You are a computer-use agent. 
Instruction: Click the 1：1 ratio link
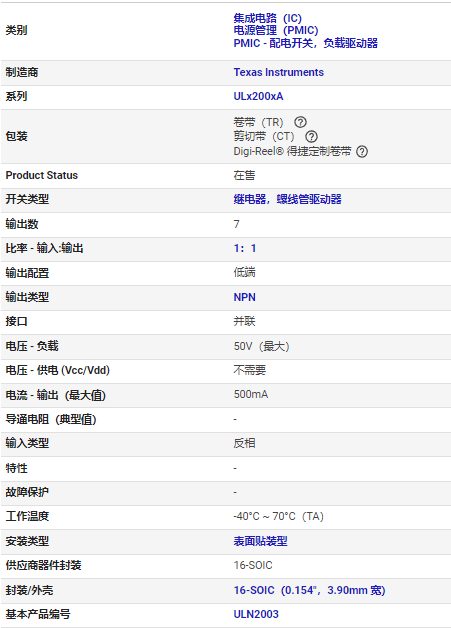[x=245, y=248]
